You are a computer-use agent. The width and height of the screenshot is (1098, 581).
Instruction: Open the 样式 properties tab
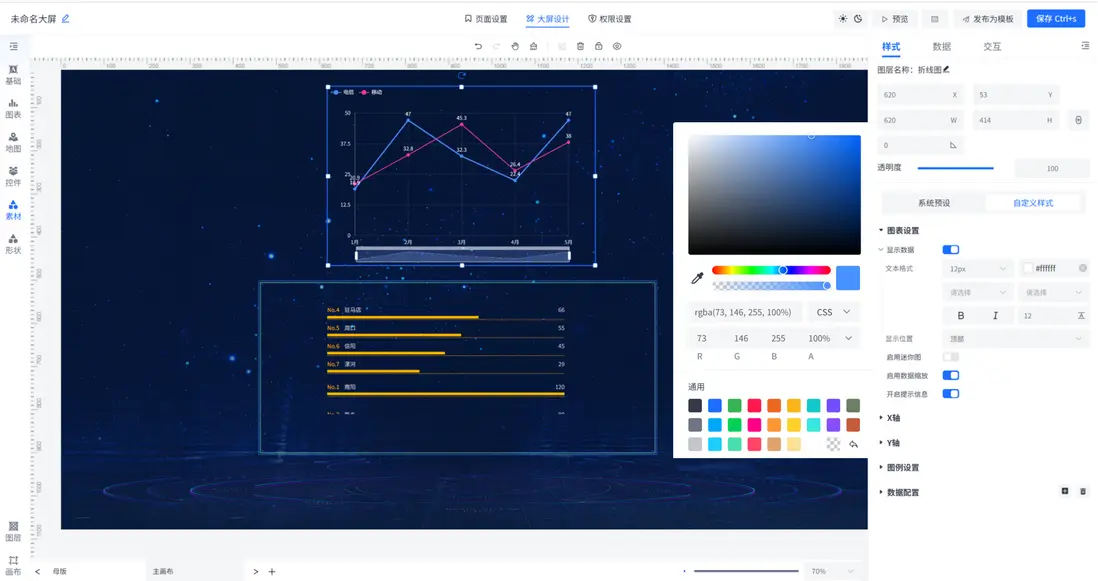(x=891, y=46)
